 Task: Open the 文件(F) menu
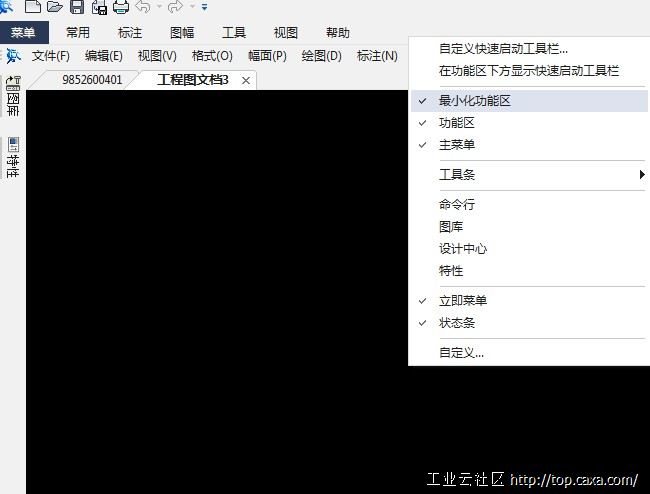pos(51,56)
